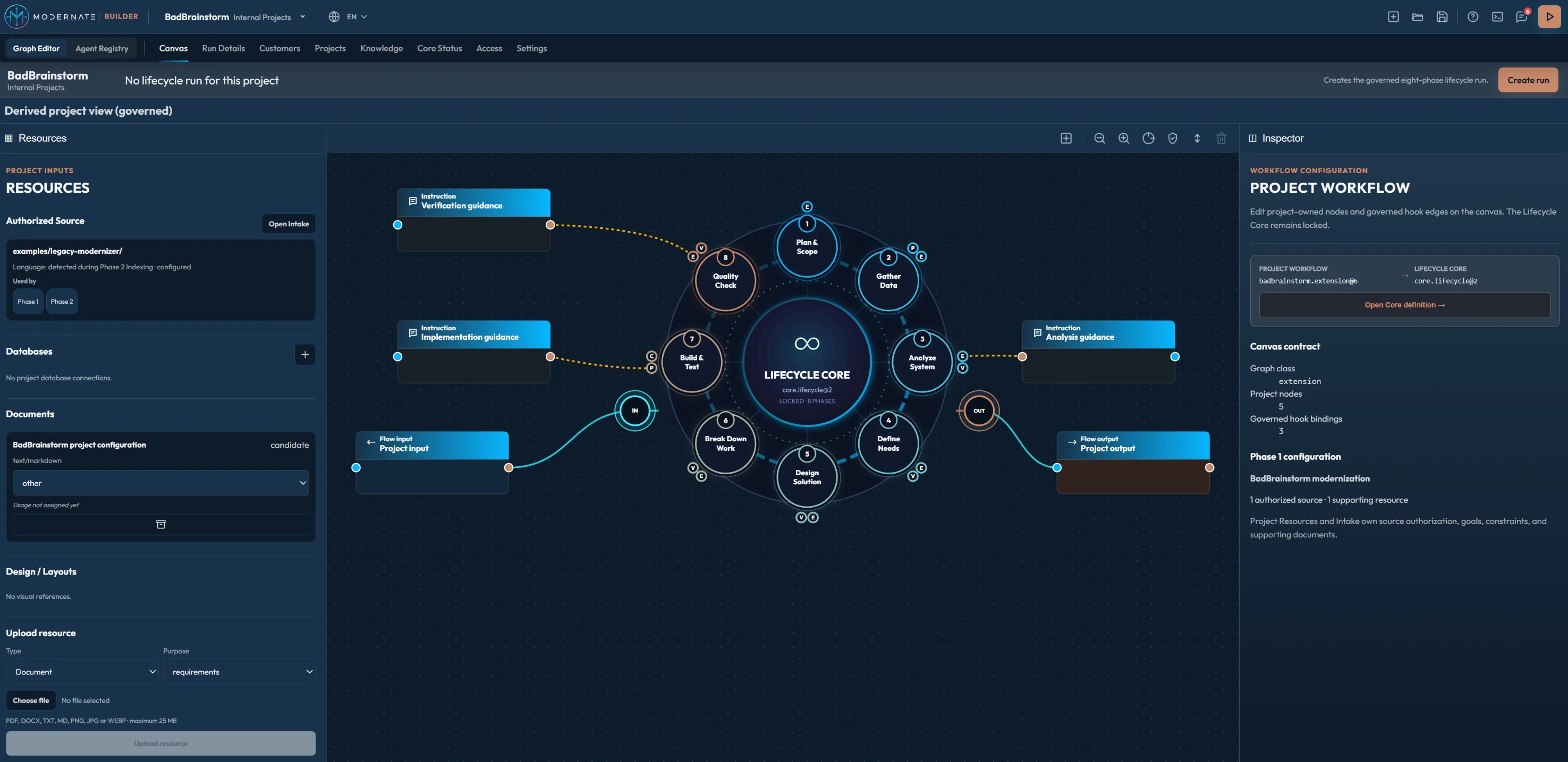The image size is (1568, 762).
Task: Switch to Graph Editor mode
Action: (x=36, y=48)
